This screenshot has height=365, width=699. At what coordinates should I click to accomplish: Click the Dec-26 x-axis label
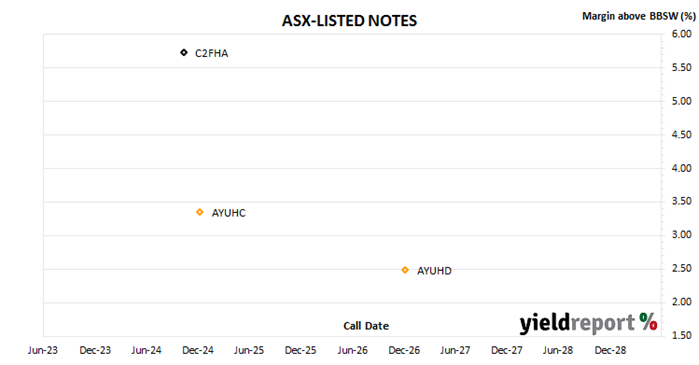[404, 350]
